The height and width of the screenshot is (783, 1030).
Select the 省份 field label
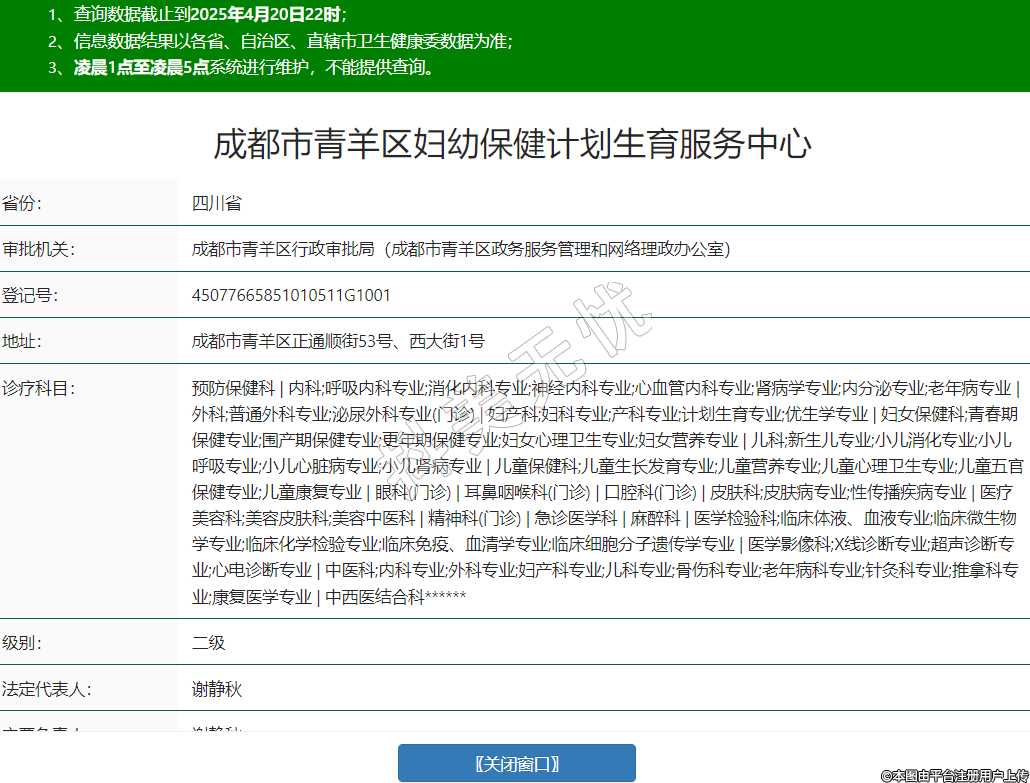click(x=23, y=203)
